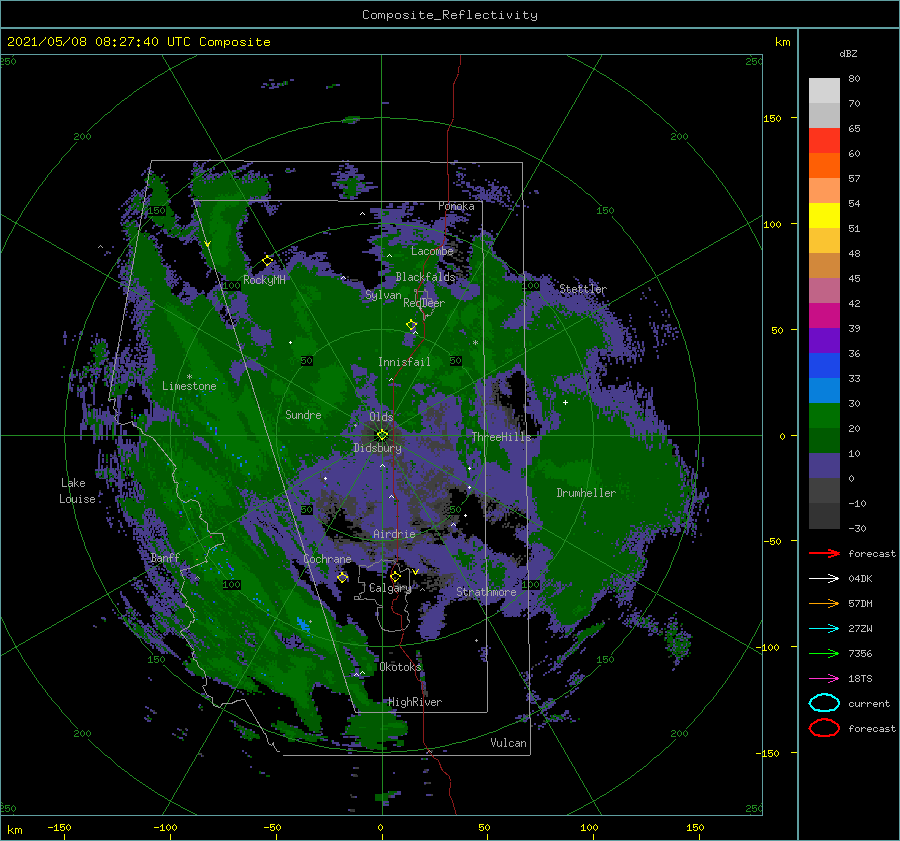Image resolution: width=900 pixels, height=841 pixels.
Task: Click the Sundre label
Action: point(303,414)
